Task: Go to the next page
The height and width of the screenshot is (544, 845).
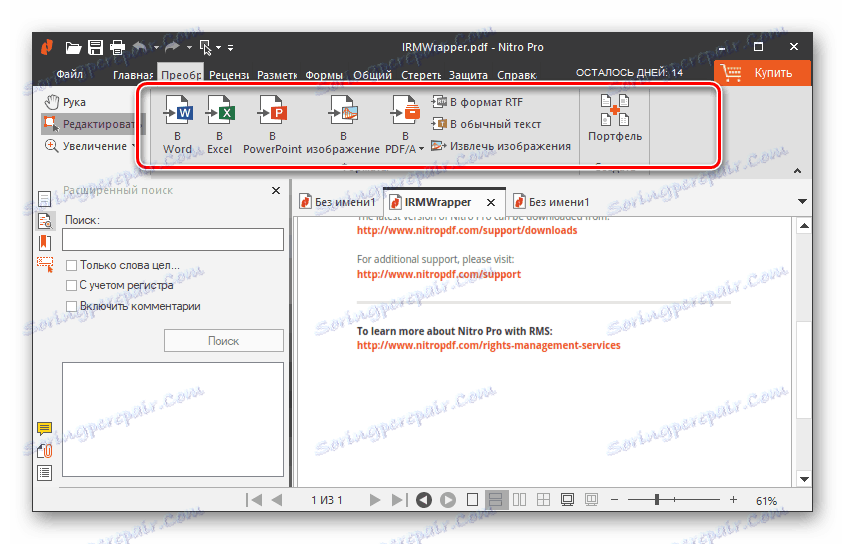Action: (375, 500)
